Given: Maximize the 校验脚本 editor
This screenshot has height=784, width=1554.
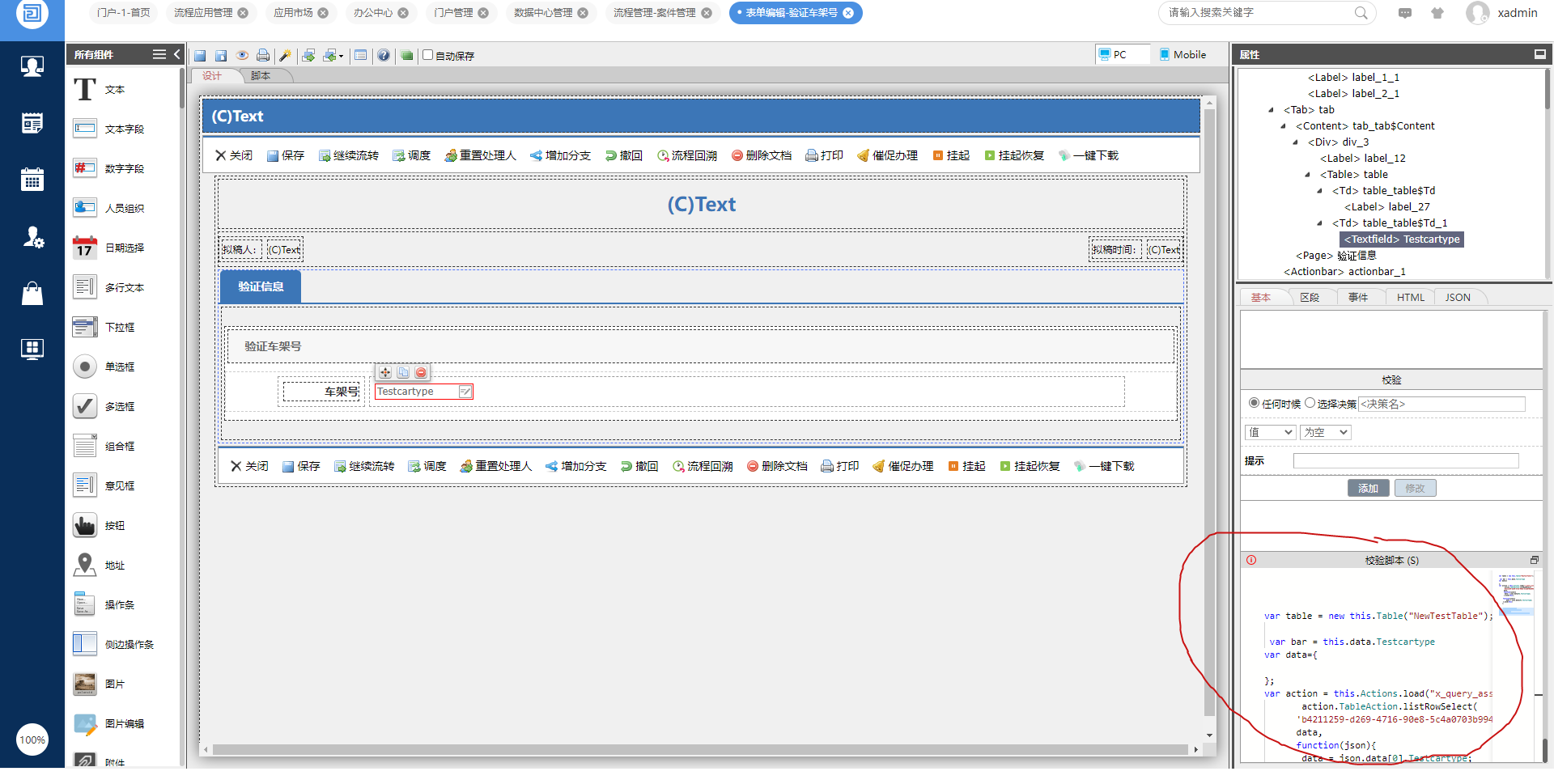Looking at the screenshot, I should click(x=1534, y=560).
